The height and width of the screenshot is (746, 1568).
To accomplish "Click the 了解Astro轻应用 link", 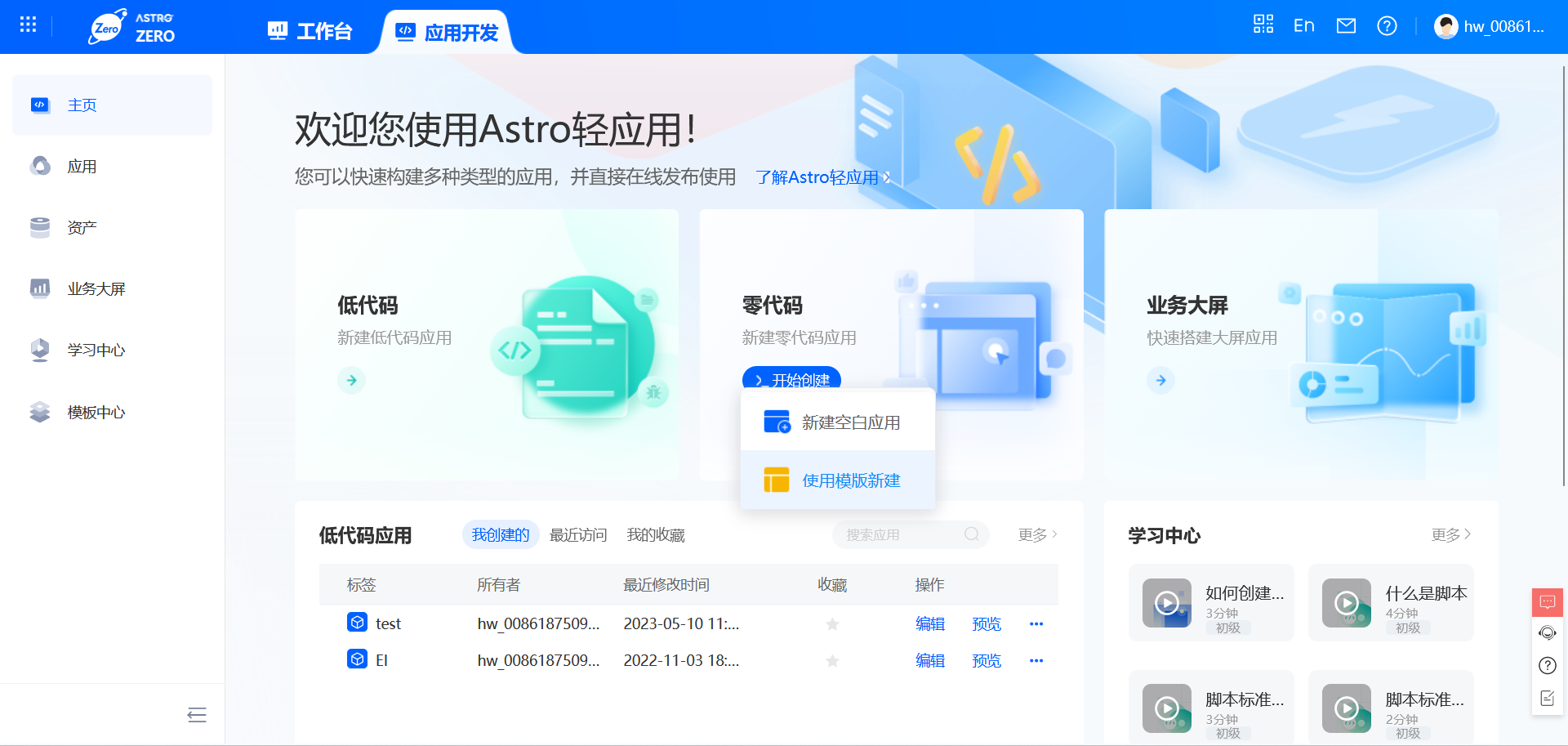I will tap(820, 177).
